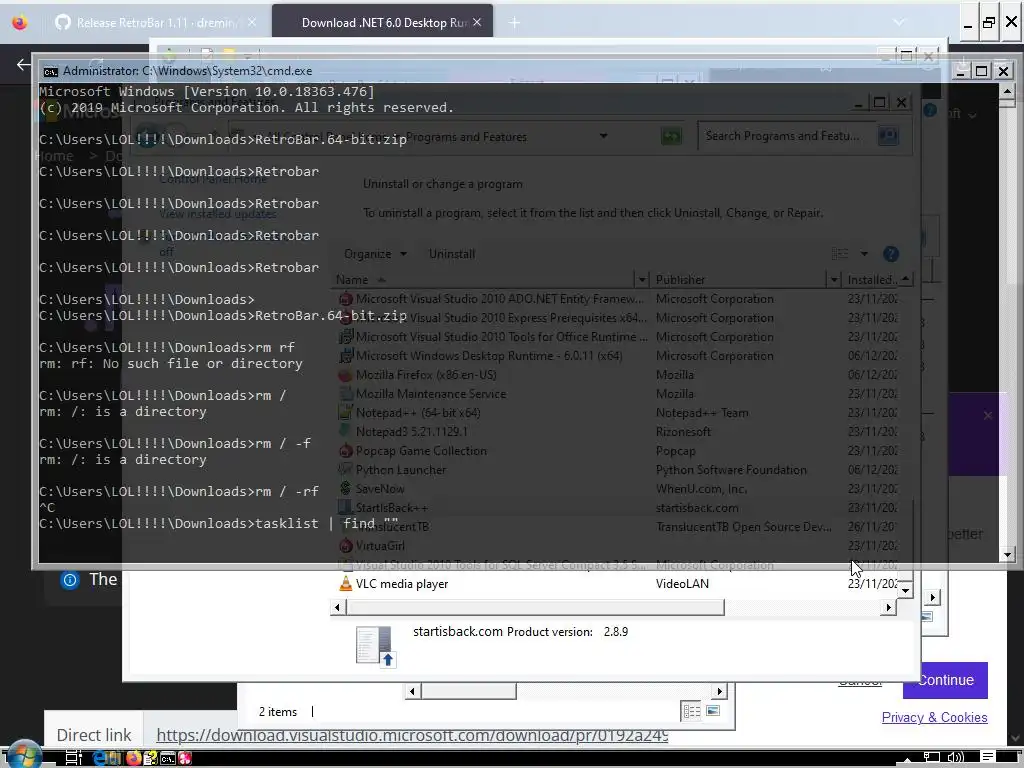This screenshot has width=1024, height=768.
Task: Click programs list horizontal scrollbar left arrow
Action: coord(338,607)
